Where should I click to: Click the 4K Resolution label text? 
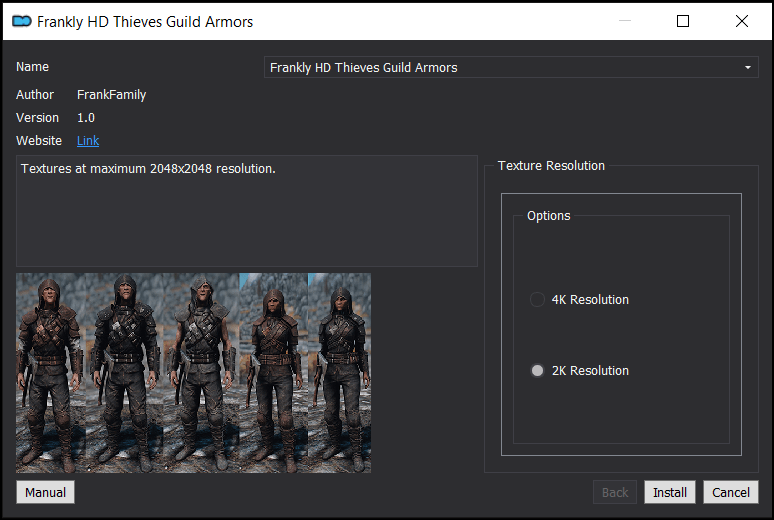pyautogui.click(x=590, y=300)
